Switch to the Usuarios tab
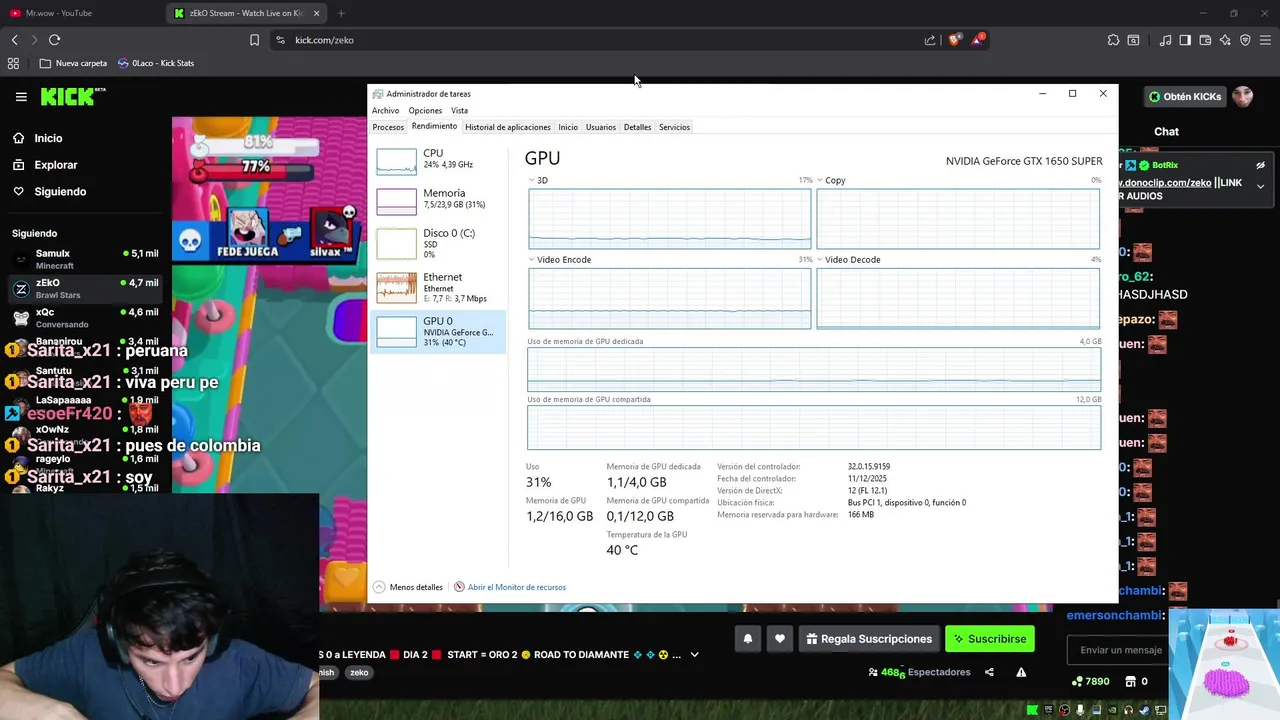 pyautogui.click(x=601, y=127)
